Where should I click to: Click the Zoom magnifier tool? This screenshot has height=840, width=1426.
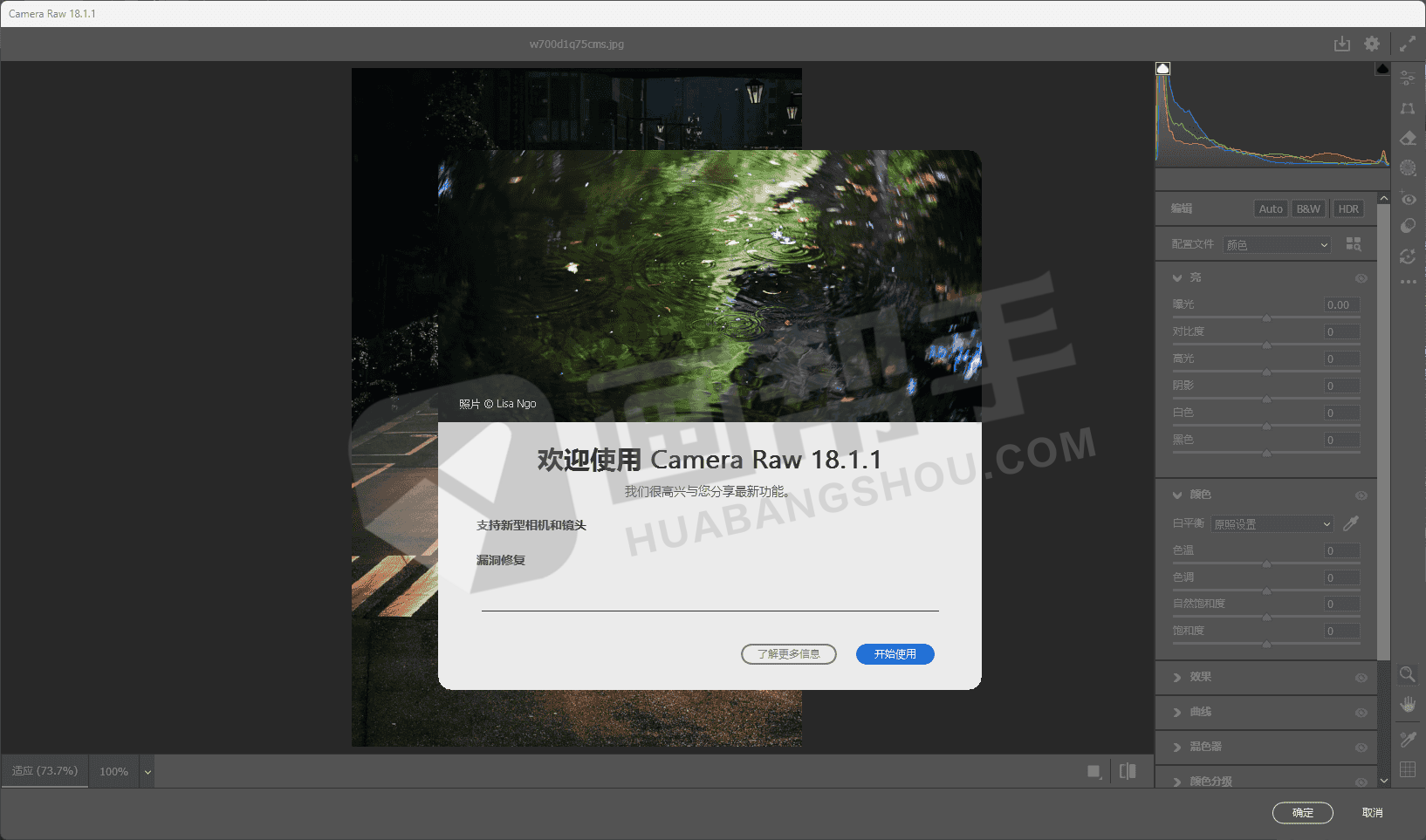click(1408, 674)
